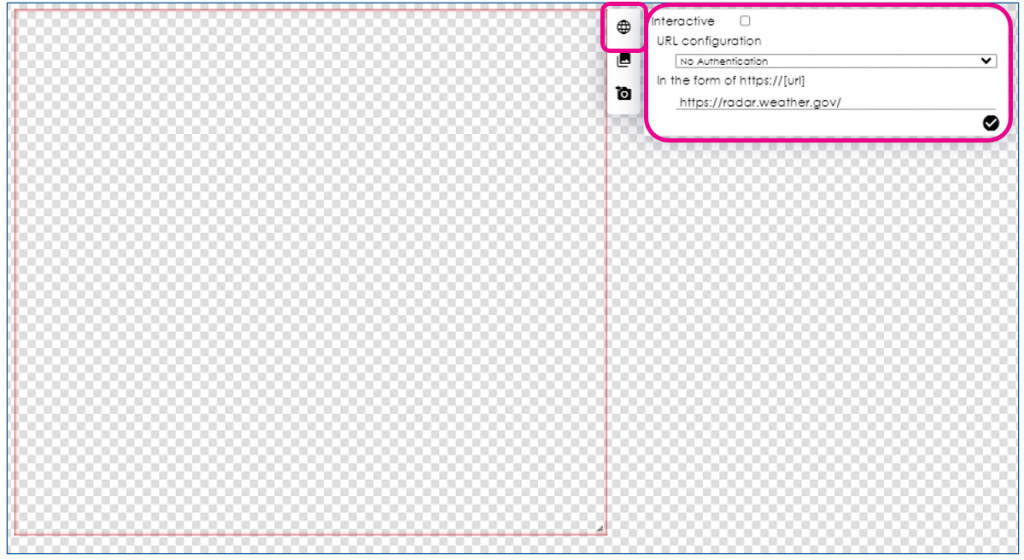The width and height of the screenshot is (1024, 560).
Task: Click the bottom edge of red frame
Action: point(310,535)
